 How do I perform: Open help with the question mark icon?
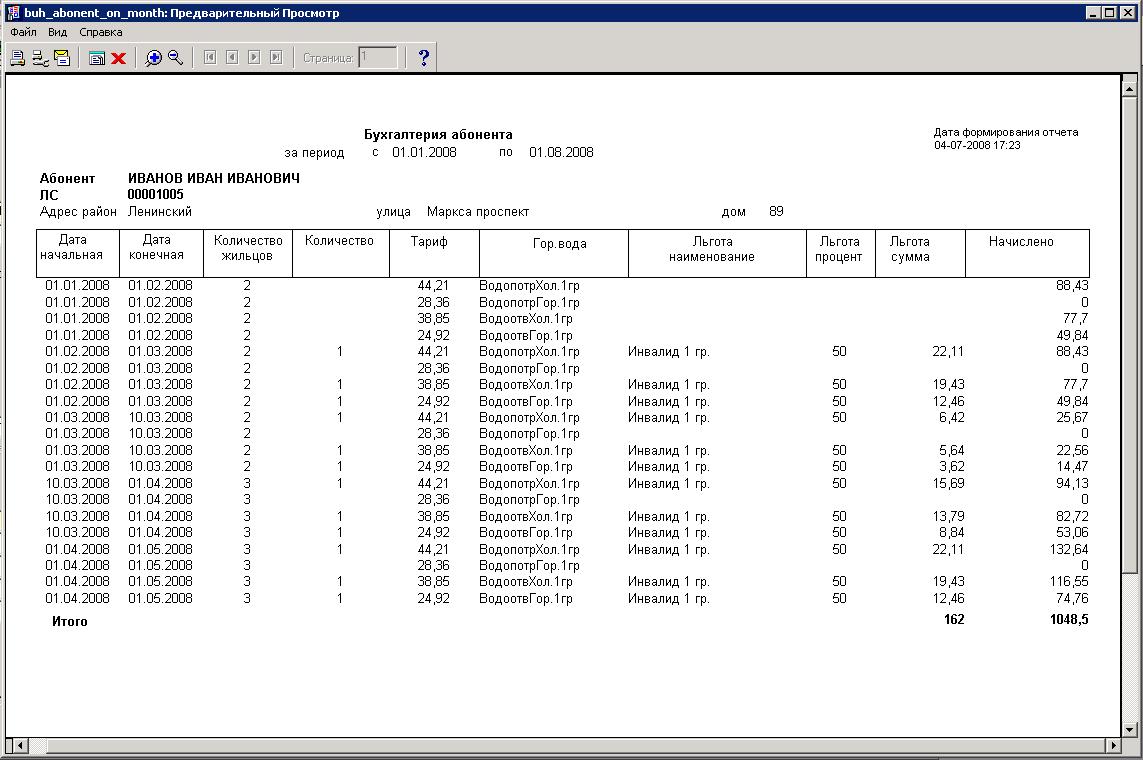(423, 58)
